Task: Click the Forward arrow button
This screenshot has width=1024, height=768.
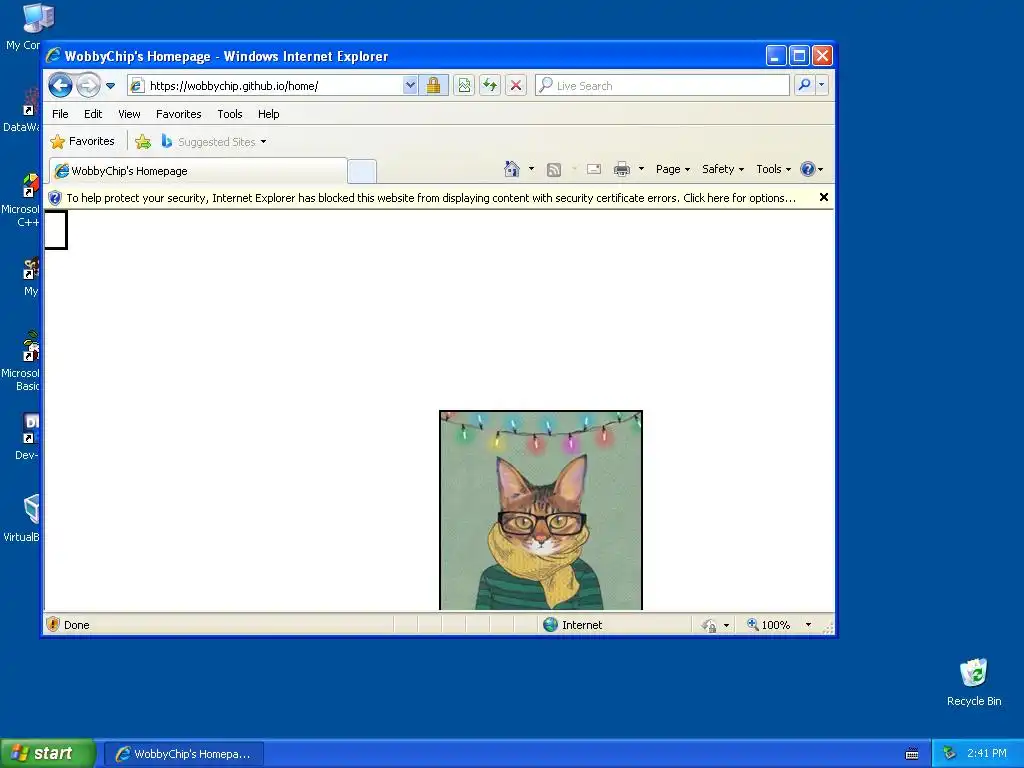Action: [88, 85]
